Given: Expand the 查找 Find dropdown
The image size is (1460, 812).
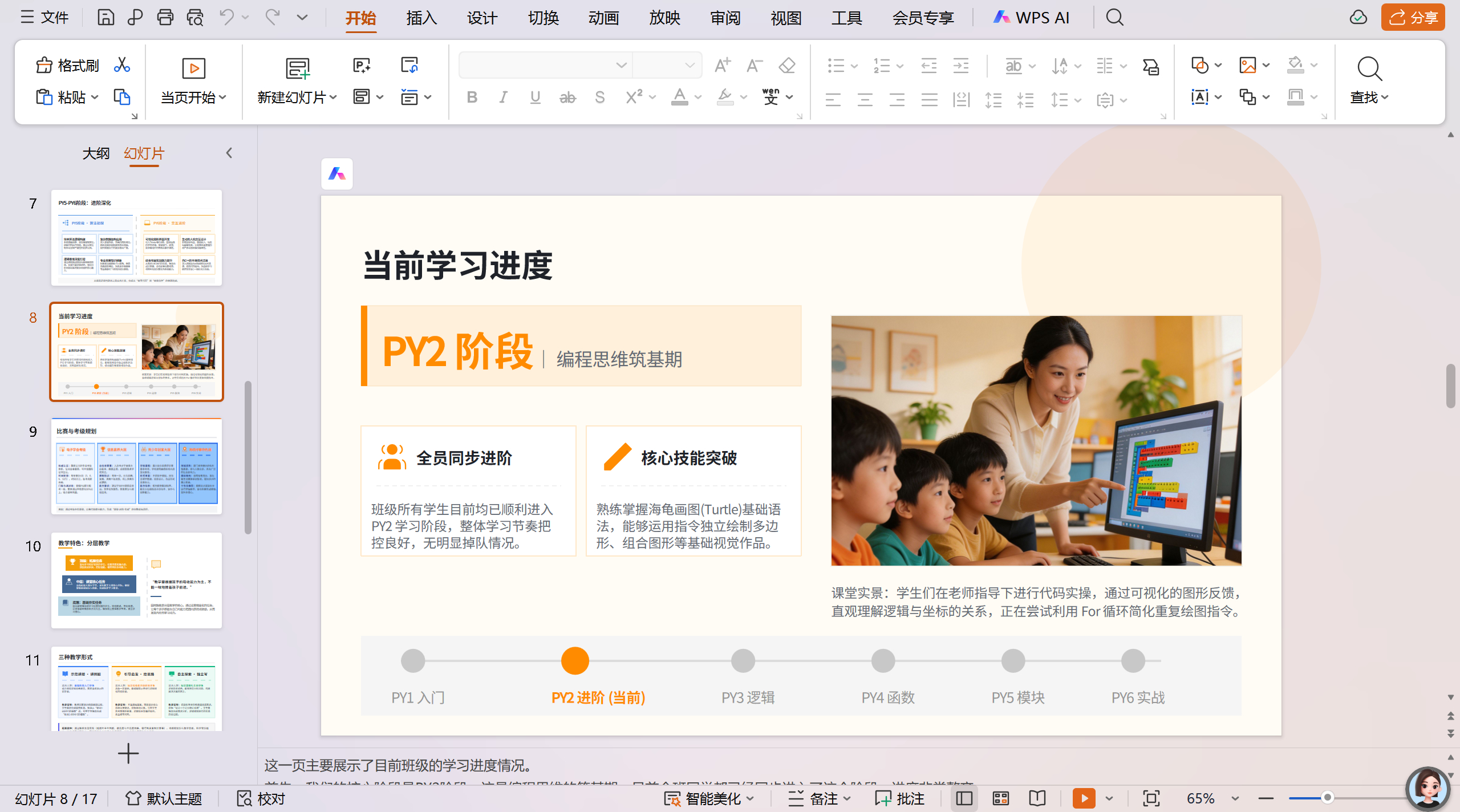Looking at the screenshot, I should pos(1384,98).
